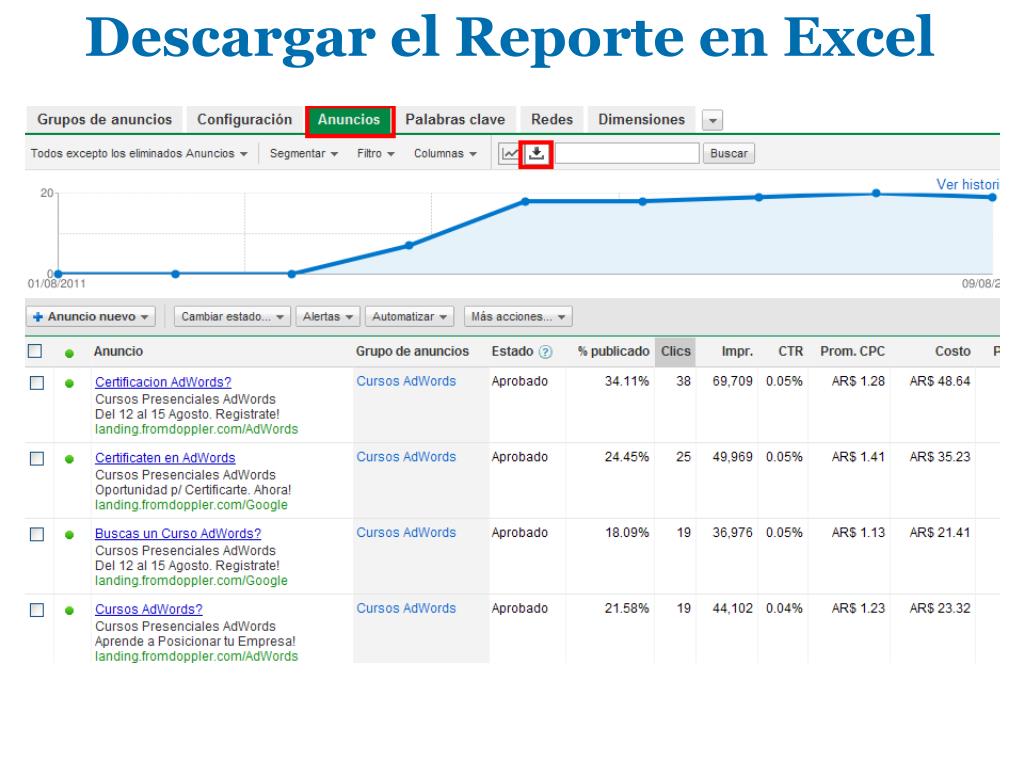The width and height of the screenshot is (1024, 768).
Task: Click the AR$ 35.23 cost value
Action: (x=940, y=457)
